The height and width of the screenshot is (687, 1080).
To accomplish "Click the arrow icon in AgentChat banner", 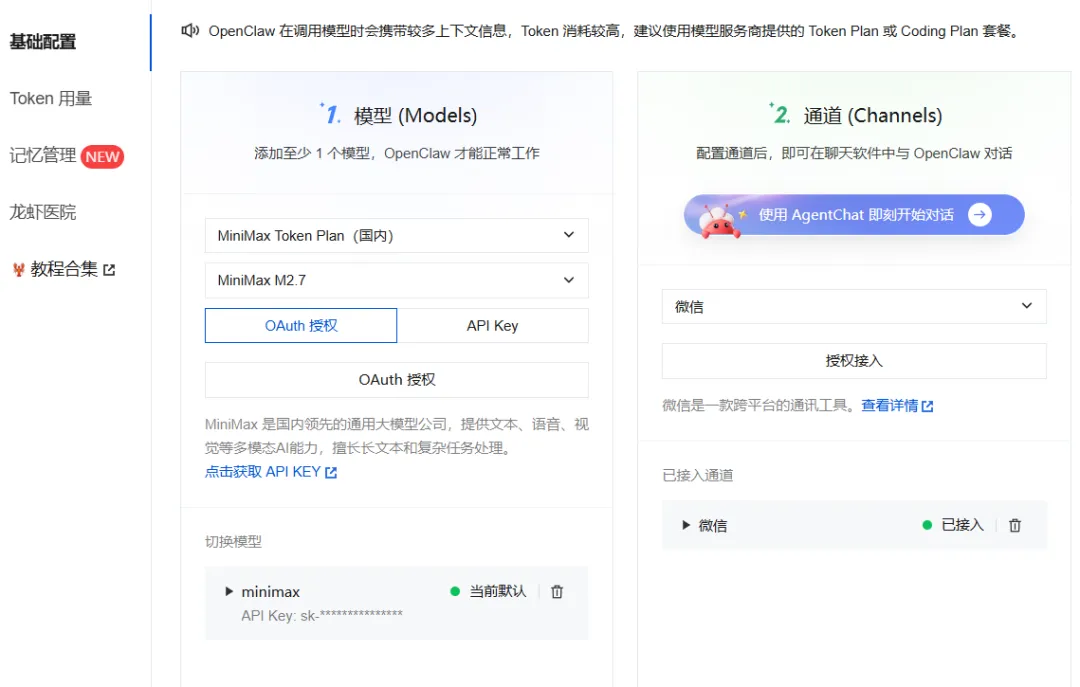I will [979, 214].
